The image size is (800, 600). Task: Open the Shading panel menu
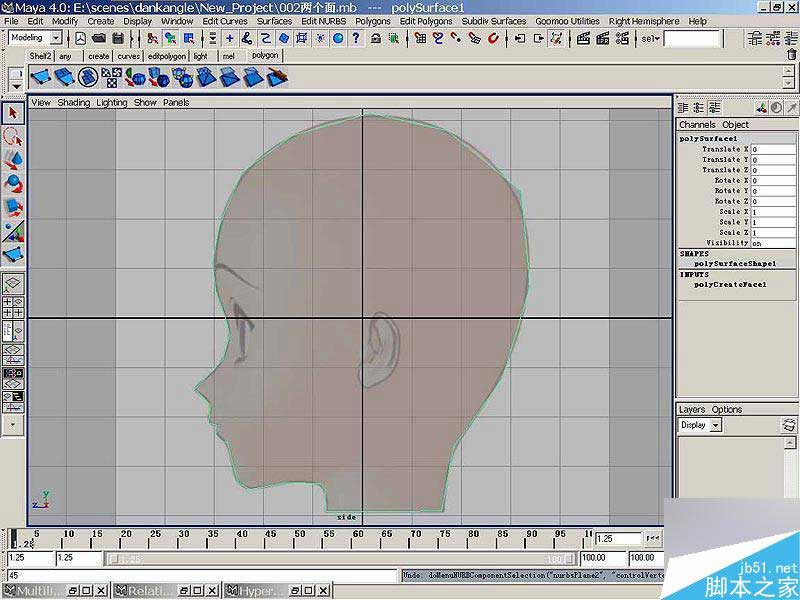(73, 102)
